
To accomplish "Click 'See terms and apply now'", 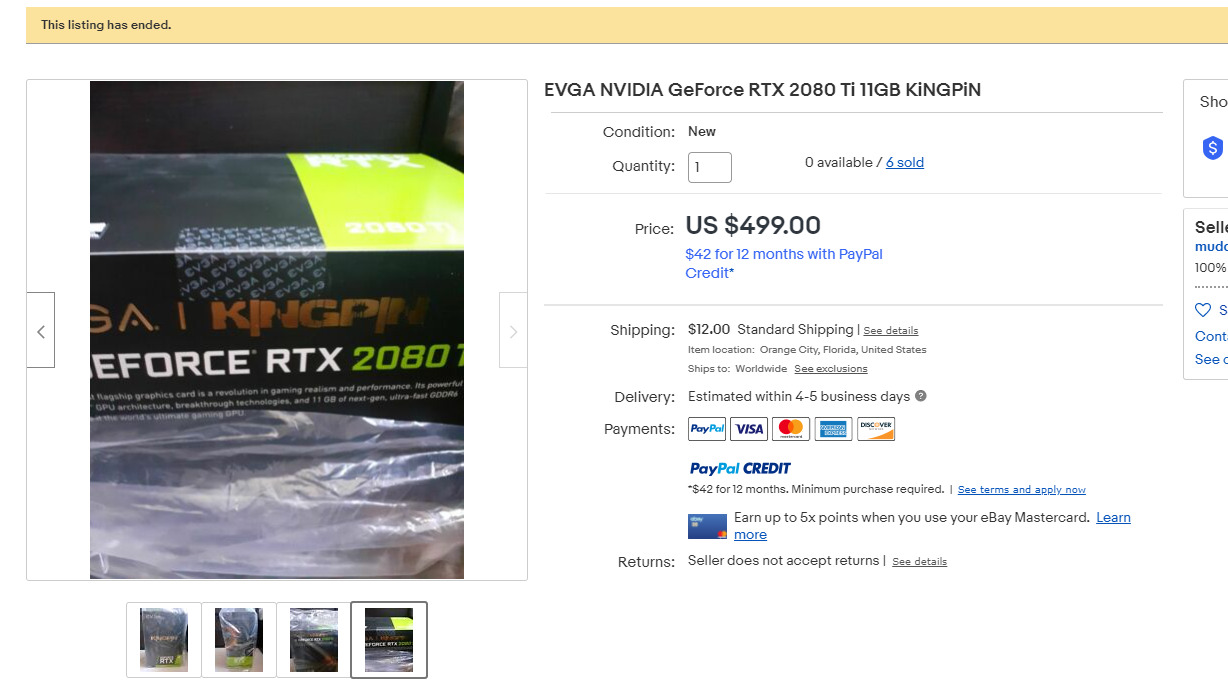I will pyautogui.click(x=1022, y=490).
